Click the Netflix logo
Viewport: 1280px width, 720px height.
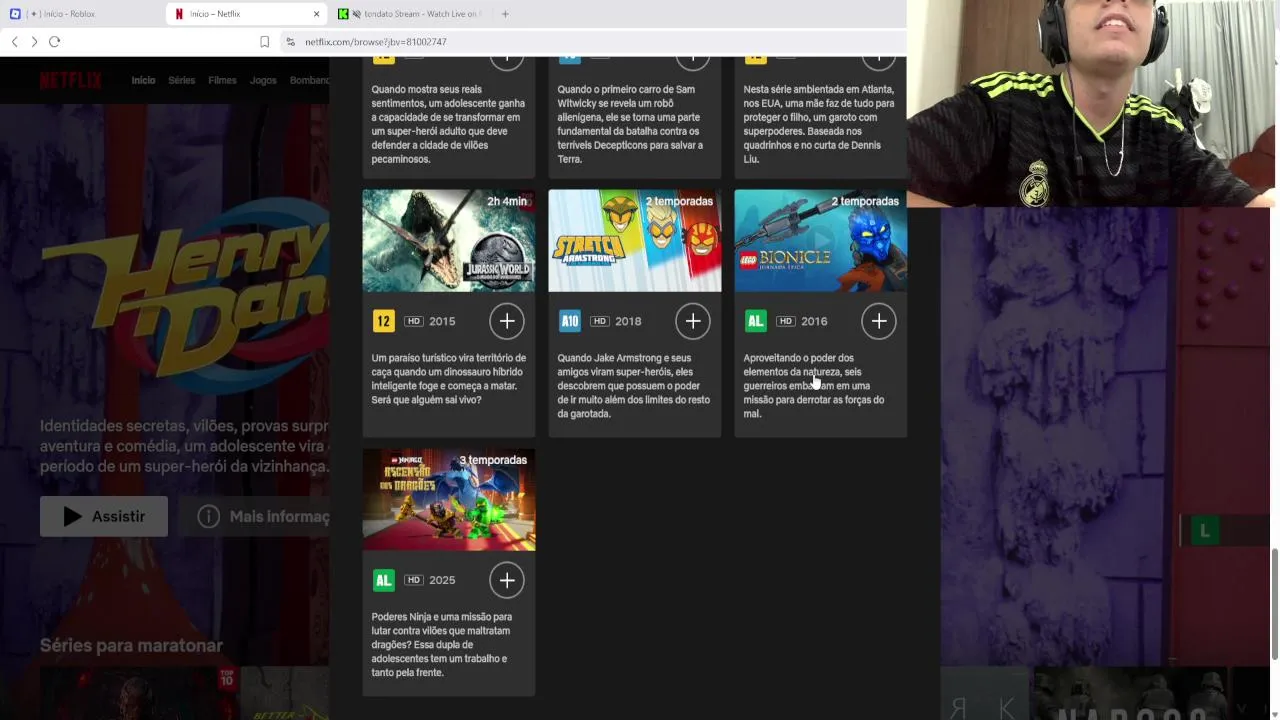click(x=70, y=81)
